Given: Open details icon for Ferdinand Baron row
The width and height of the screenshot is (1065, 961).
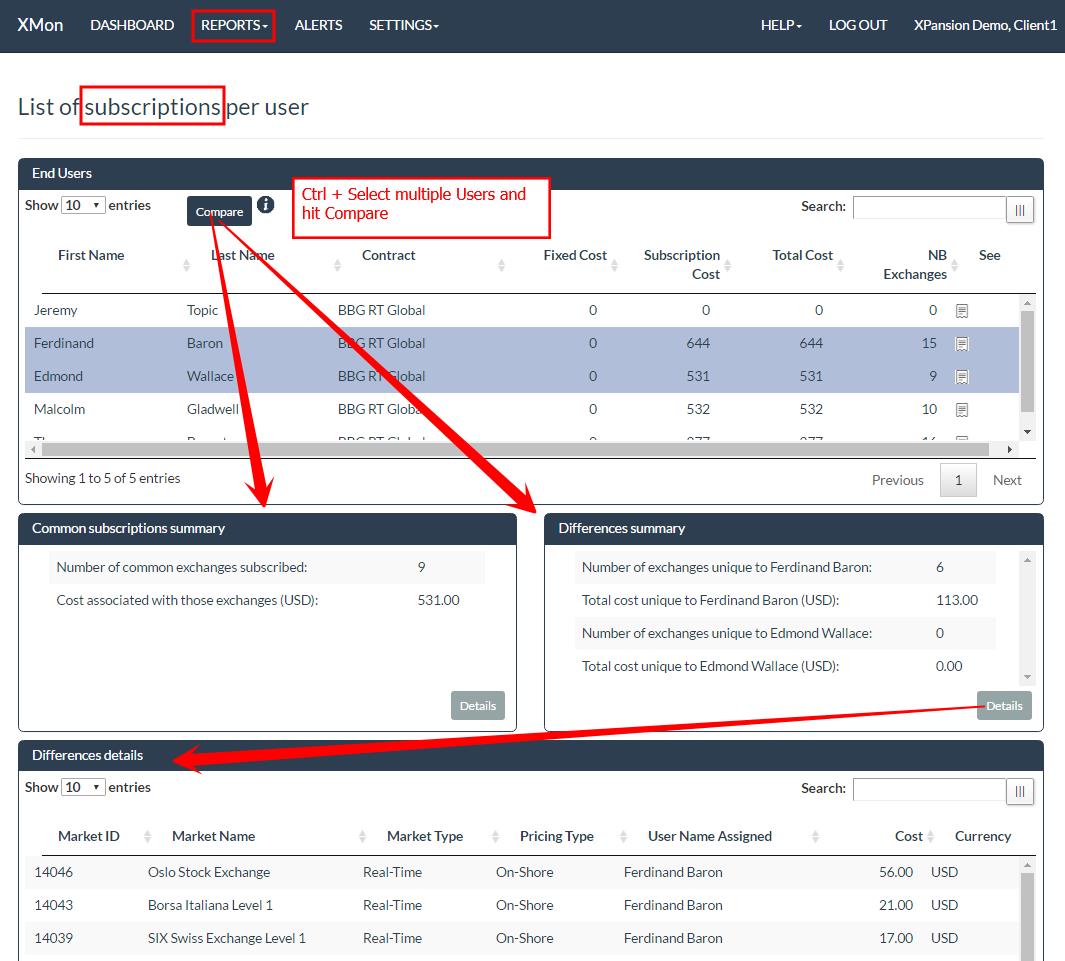Looking at the screenshot, I should (x=961, y=344).
